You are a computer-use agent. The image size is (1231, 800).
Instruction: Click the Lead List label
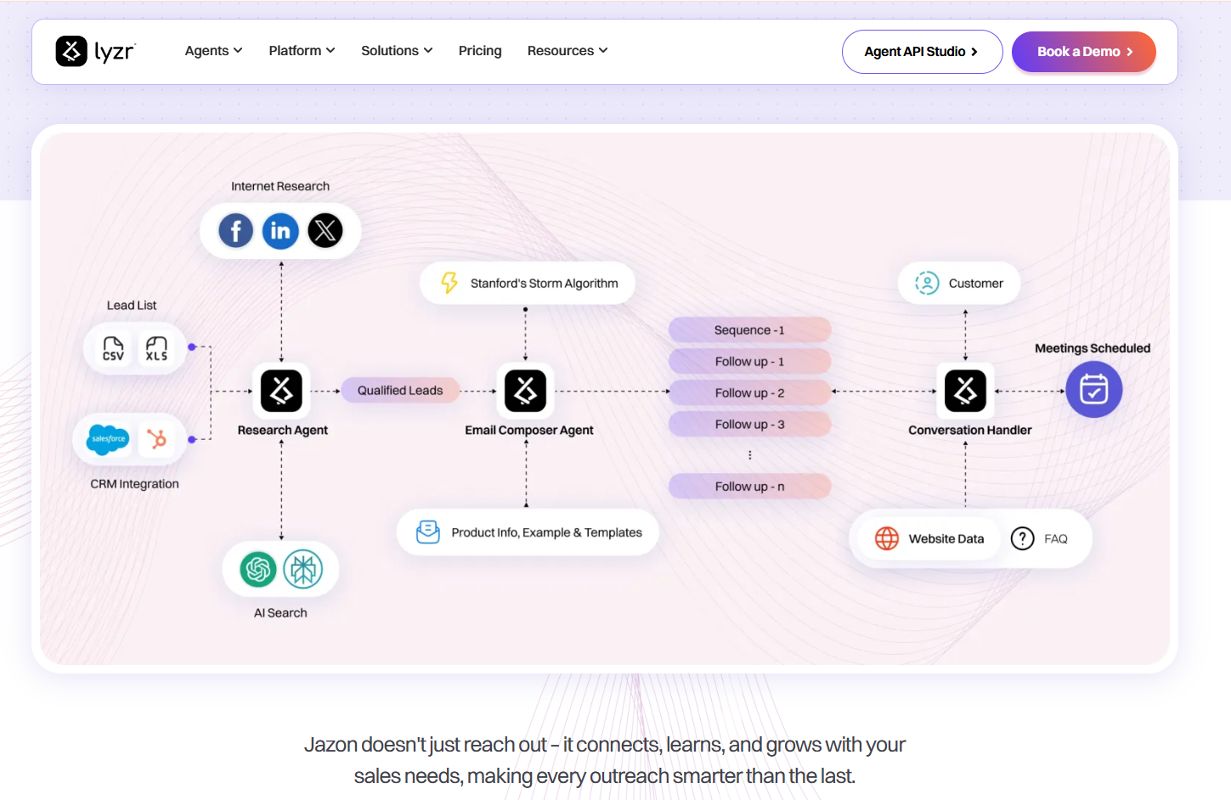tap(132, 305)
